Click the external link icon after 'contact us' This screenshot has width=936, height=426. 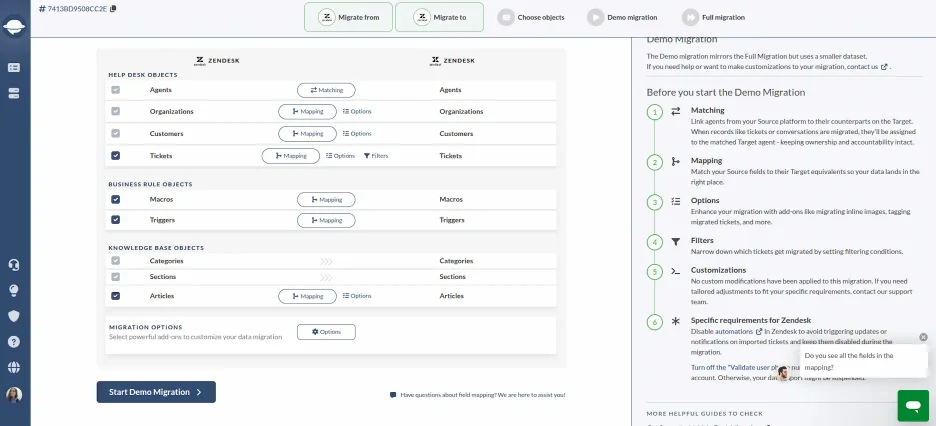click(884, 67)
